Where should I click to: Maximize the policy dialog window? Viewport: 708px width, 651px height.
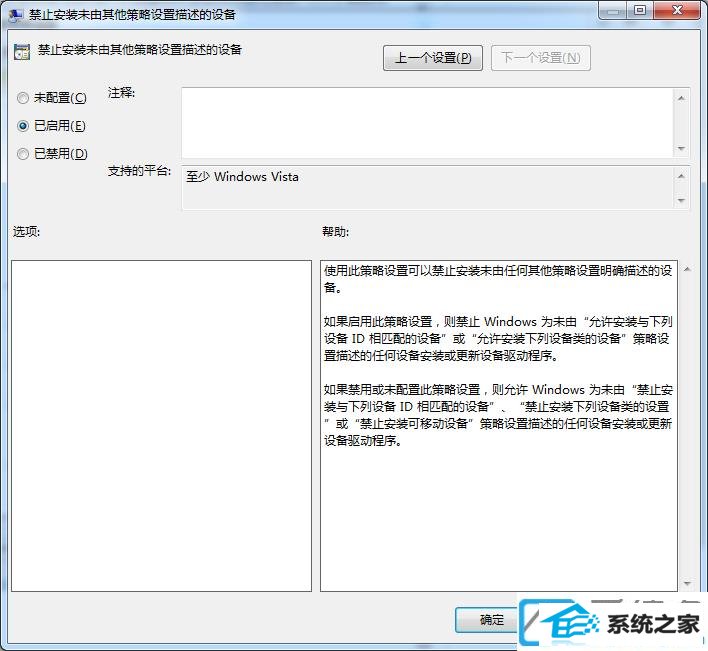click(x=640, y=10)
